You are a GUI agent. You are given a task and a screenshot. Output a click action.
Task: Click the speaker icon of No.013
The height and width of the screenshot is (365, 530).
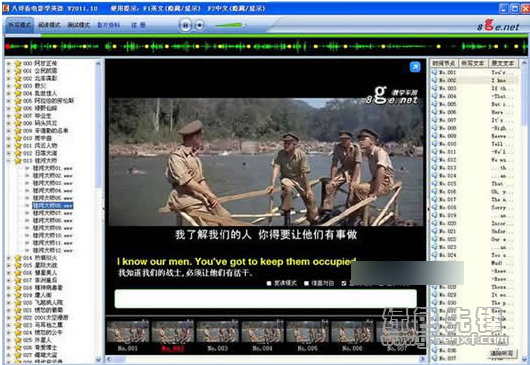pyautogui.click(x=434, y=168)
